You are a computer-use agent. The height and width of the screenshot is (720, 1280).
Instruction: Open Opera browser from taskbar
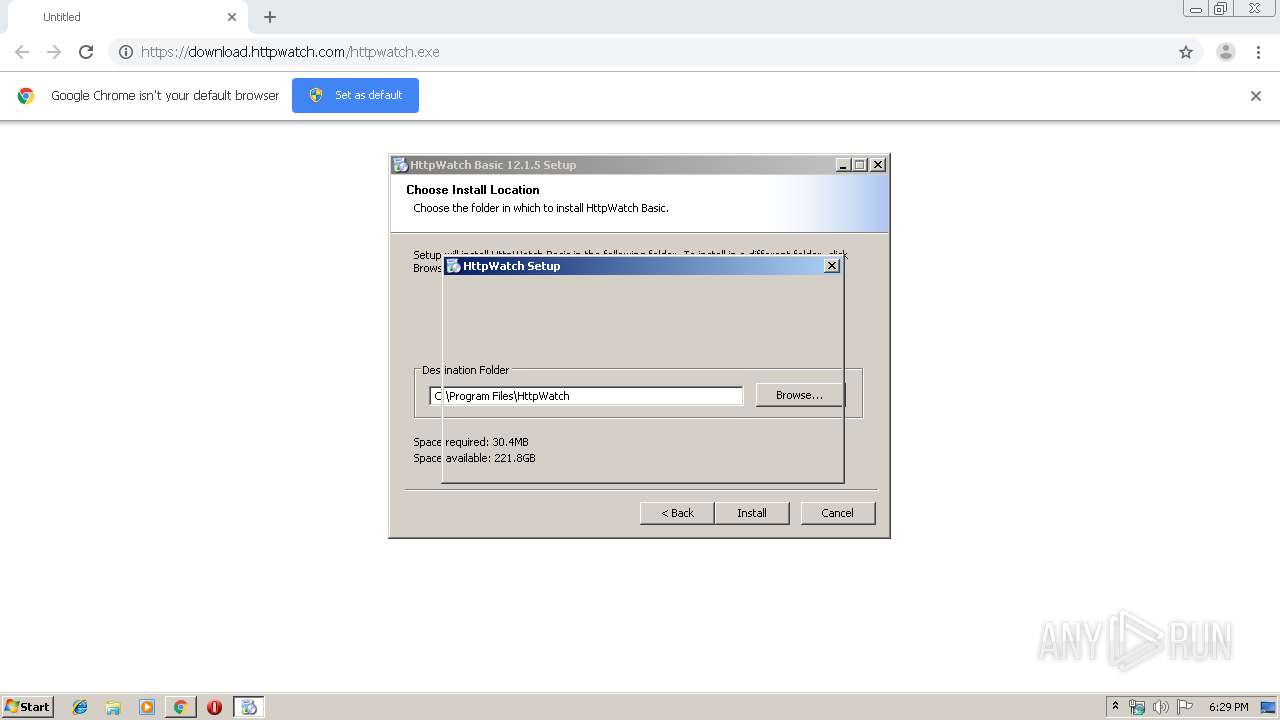214,707
